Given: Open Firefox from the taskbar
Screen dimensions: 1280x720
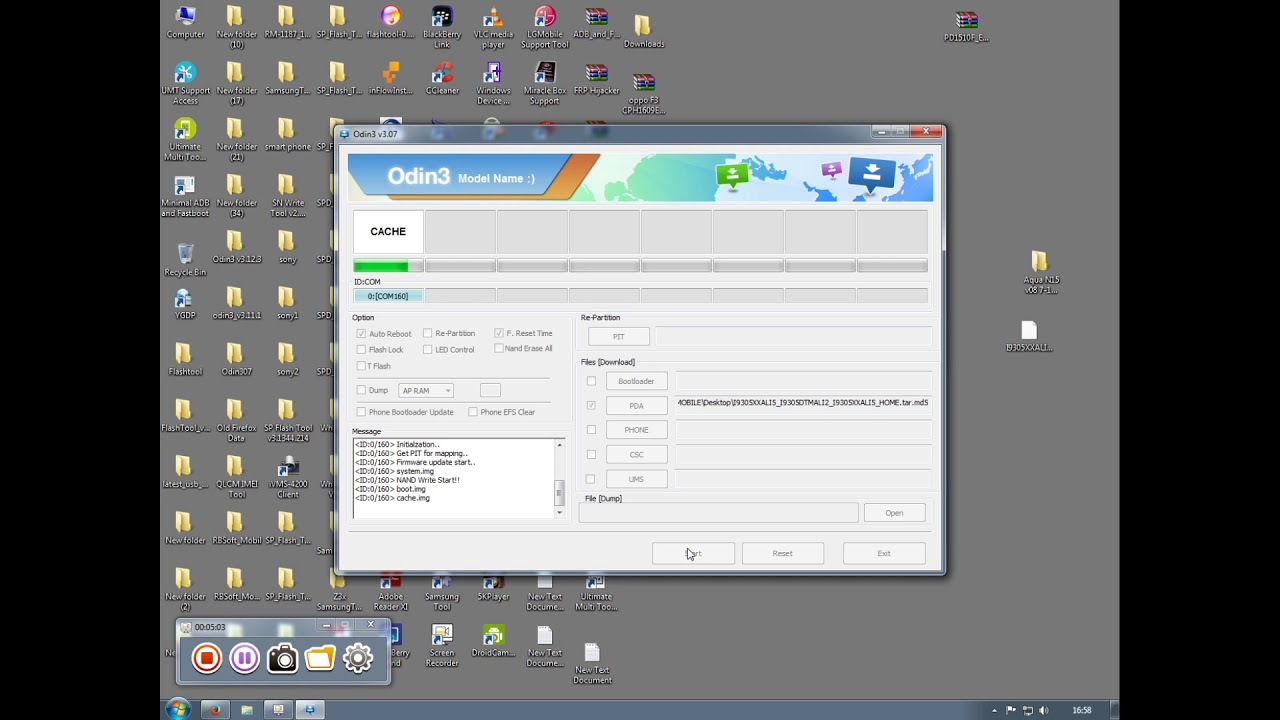Looking at the screenshot, I should 214,710.
